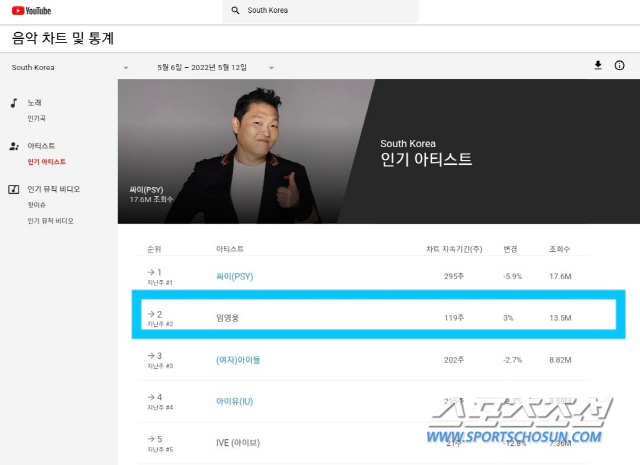This screenshot has width=640, height=465.
Task: Click the -2.7% change value
Action: click(512, 360)
